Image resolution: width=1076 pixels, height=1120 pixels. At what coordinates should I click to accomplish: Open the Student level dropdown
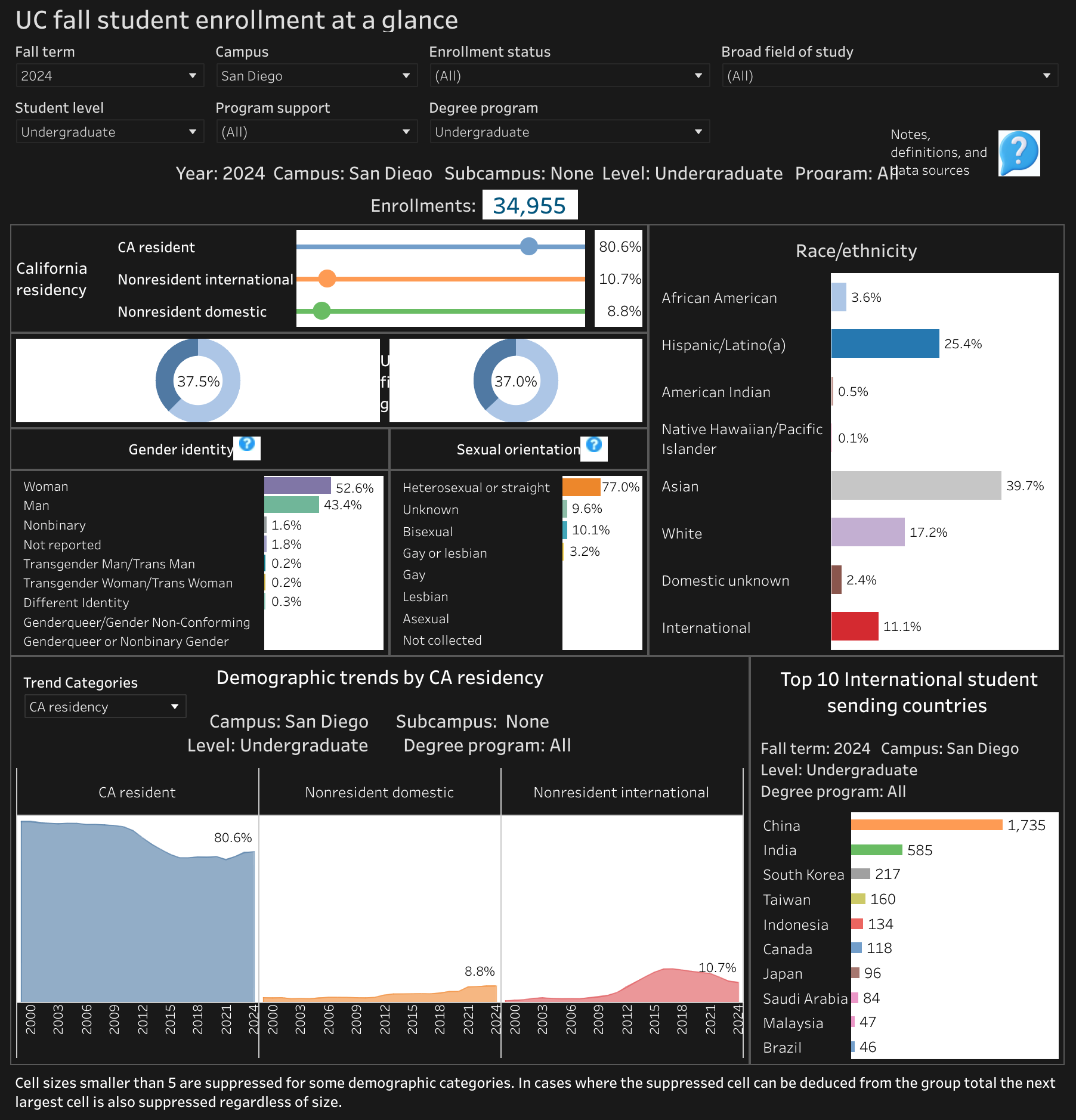coord(110,132)
